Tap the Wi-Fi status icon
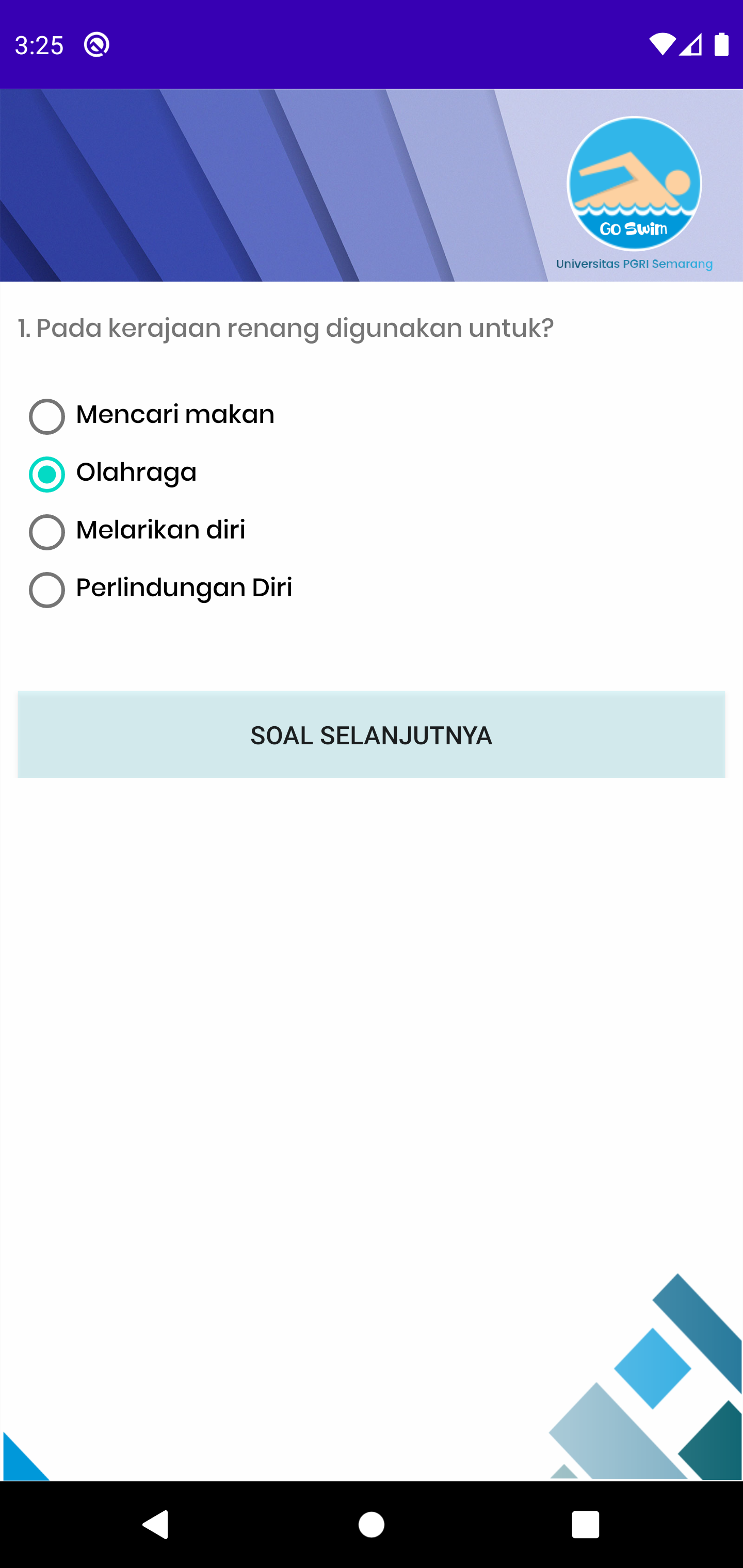The image size is (743, 1568). [x=661, y=44]
